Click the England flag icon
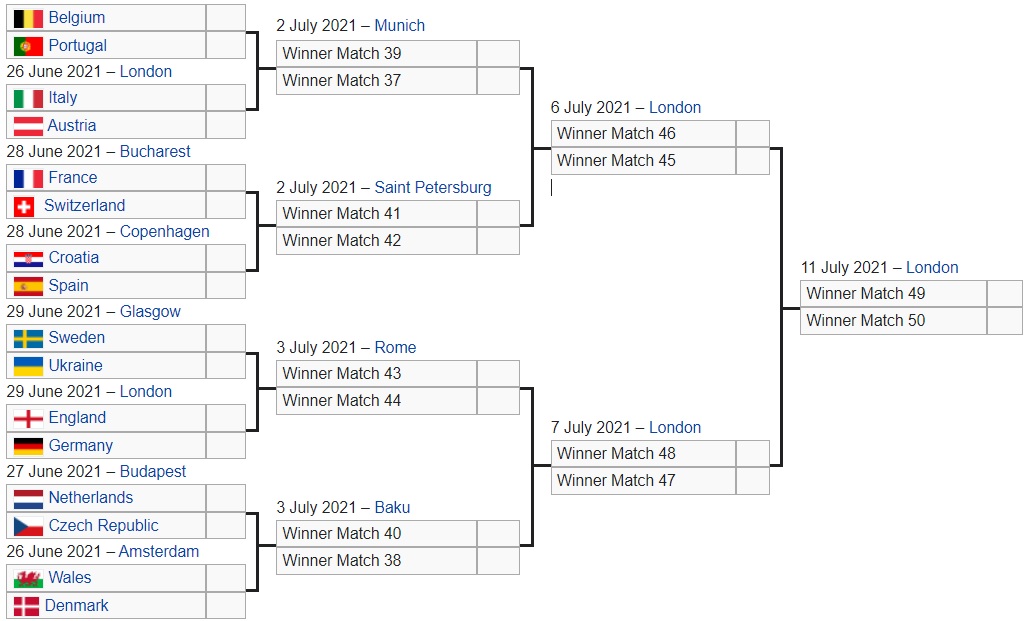1028x621 pixels. pos(28,418)
